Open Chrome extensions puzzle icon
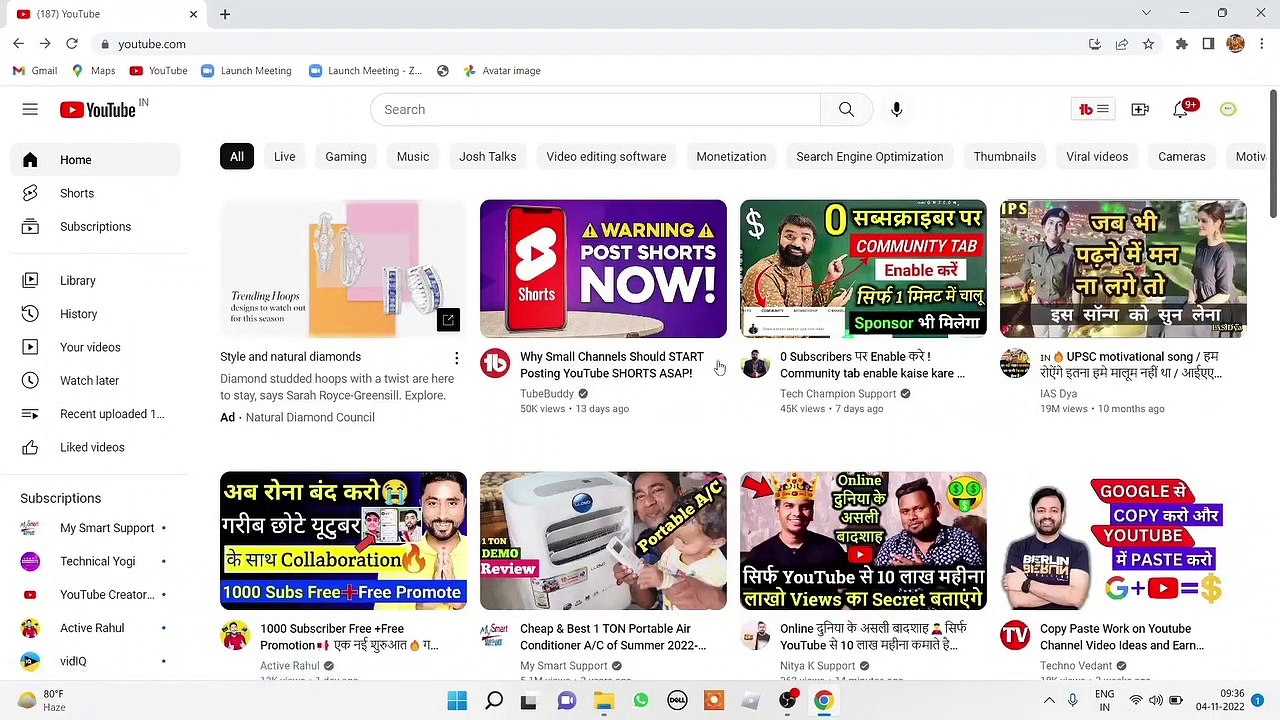1280x720 pixels. click(1182, 44)
